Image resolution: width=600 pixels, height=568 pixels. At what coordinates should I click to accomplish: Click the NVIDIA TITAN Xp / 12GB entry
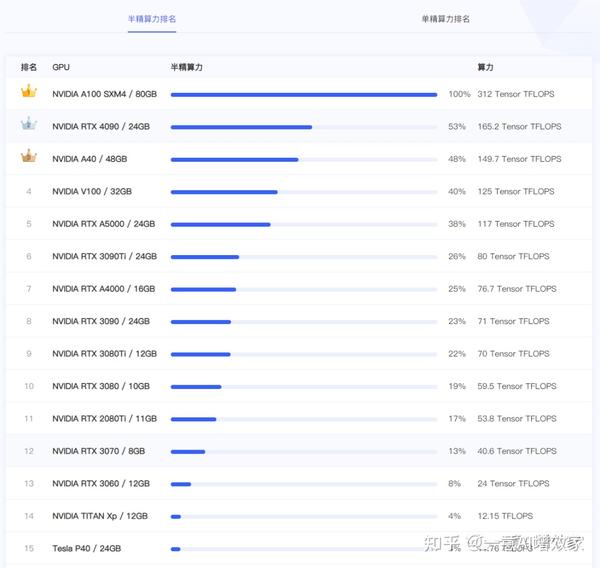click(100, 516)
